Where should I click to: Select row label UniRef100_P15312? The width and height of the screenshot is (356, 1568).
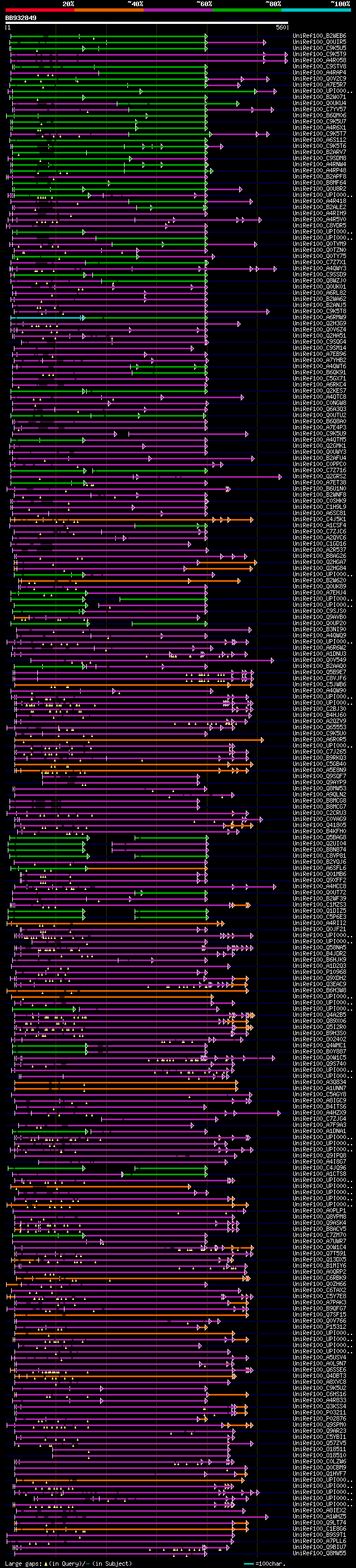[319, 1327]
